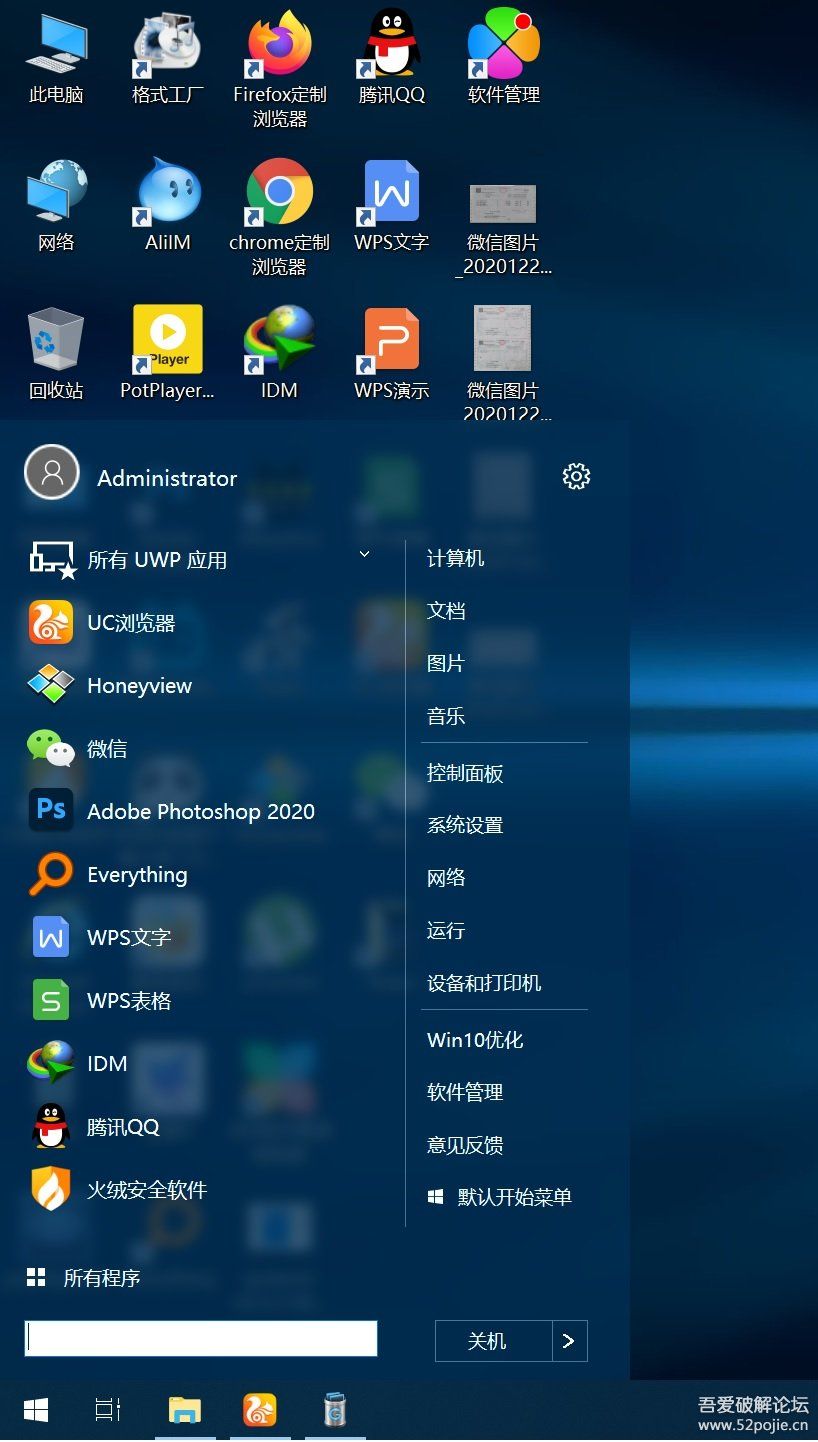Viewport: 818px width, 1442px height.
Task: Open settings with the gear icon
Action: (577, 476)
